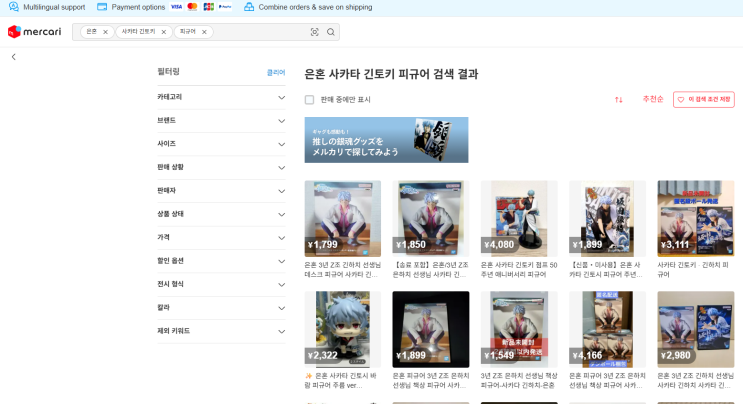
Task: Open ¥1,549 figure listing thumbnail
Action: tap(519, 329)
